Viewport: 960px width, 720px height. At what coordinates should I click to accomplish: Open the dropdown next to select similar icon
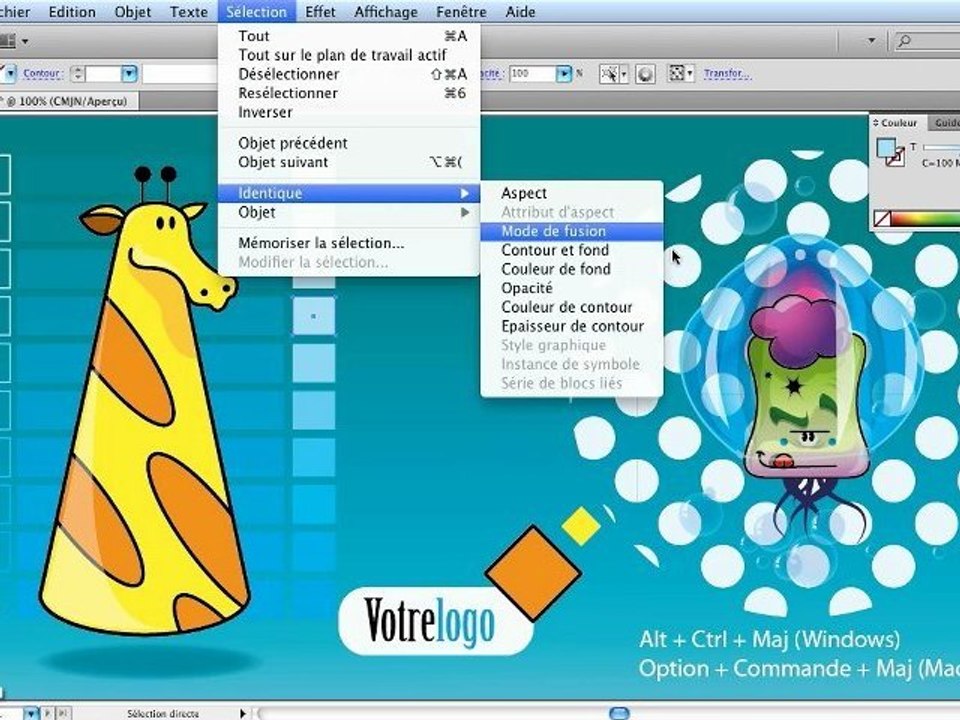click(x=624, y=75)
